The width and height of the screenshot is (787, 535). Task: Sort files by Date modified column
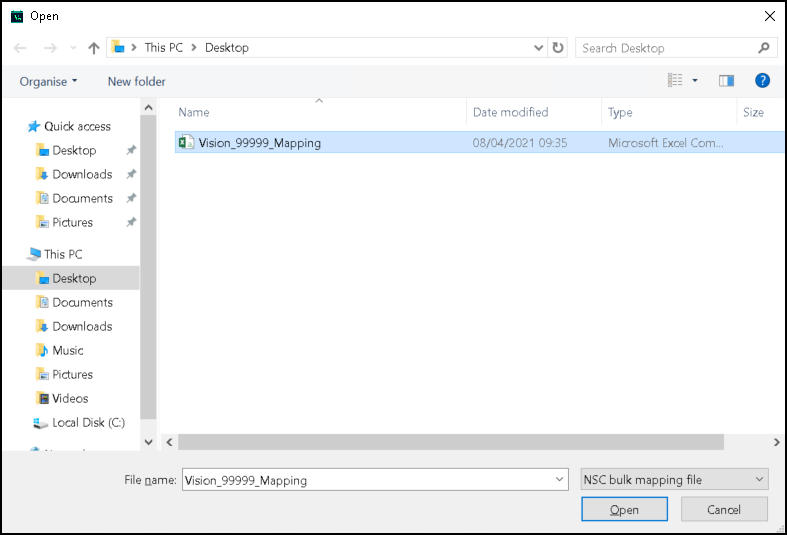pyautogui.click(x=510, y=112)
